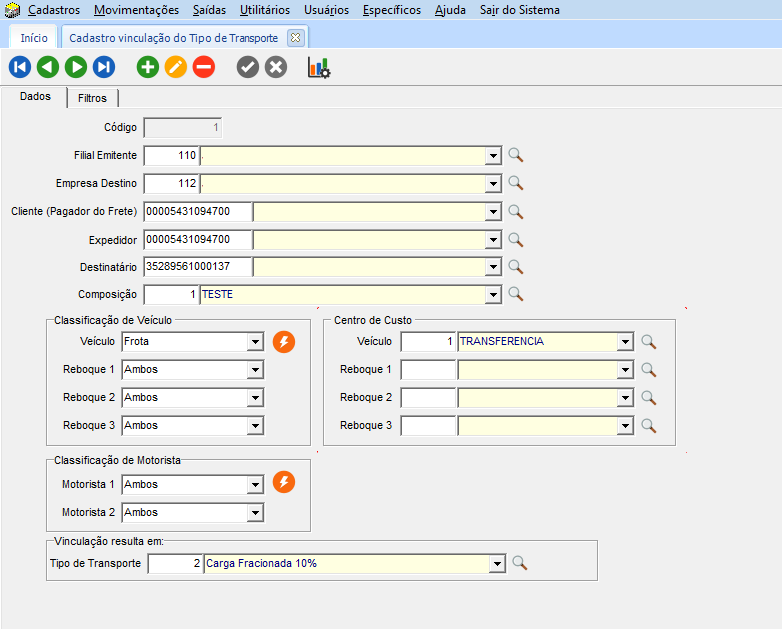The height and width of the screenshot is (629, 782).
Task: Open Reboque 2 Ambos classification dropdown
Action: pyautogui.click(x=255, y=398)
